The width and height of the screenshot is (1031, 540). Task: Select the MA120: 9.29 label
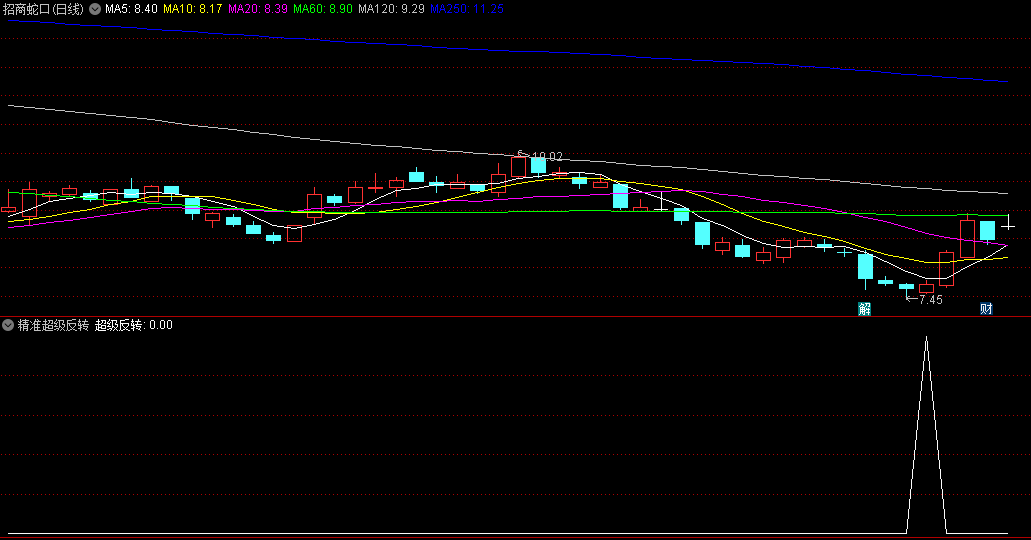coord(391,9)
